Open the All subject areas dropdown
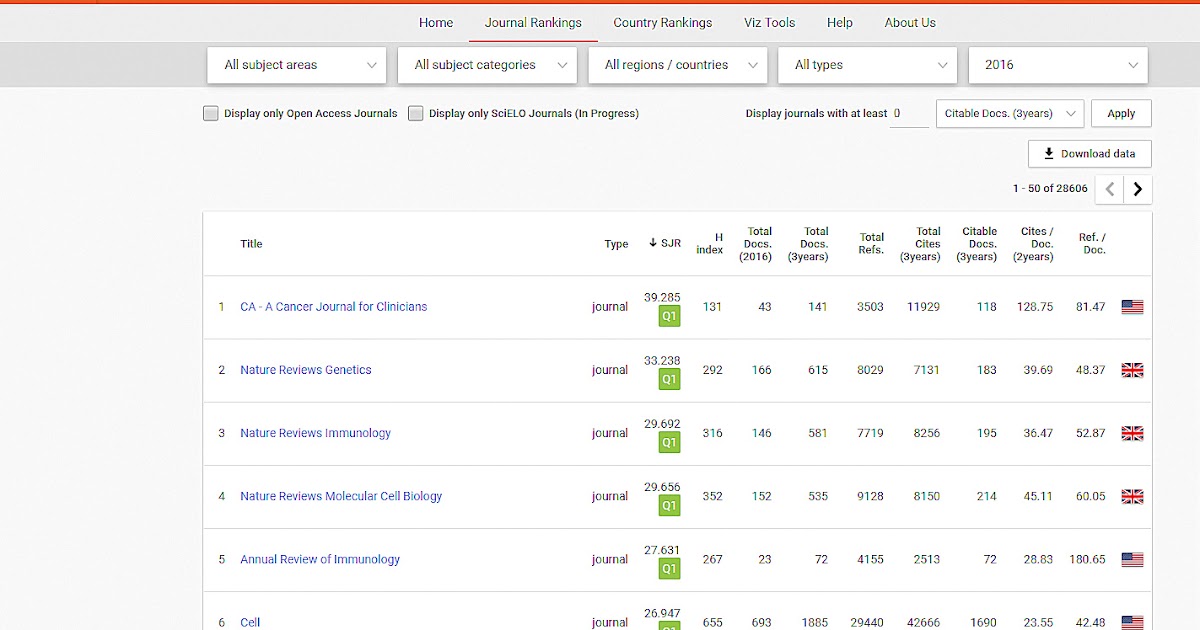The width and height of the screenshot is (1200, 630). coord(296,64)
